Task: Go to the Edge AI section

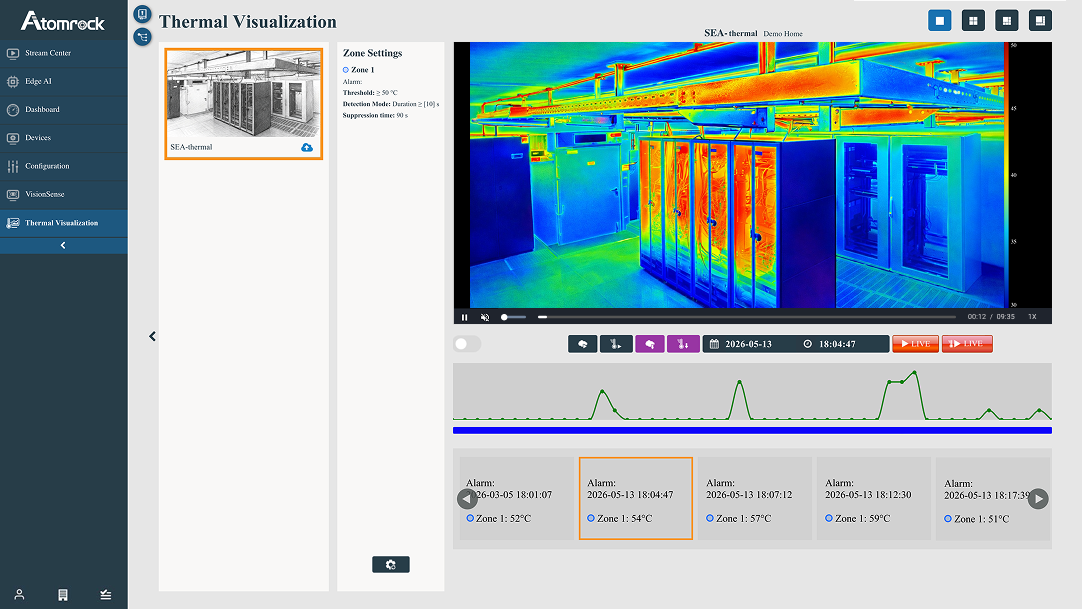Action: [63, 81]
